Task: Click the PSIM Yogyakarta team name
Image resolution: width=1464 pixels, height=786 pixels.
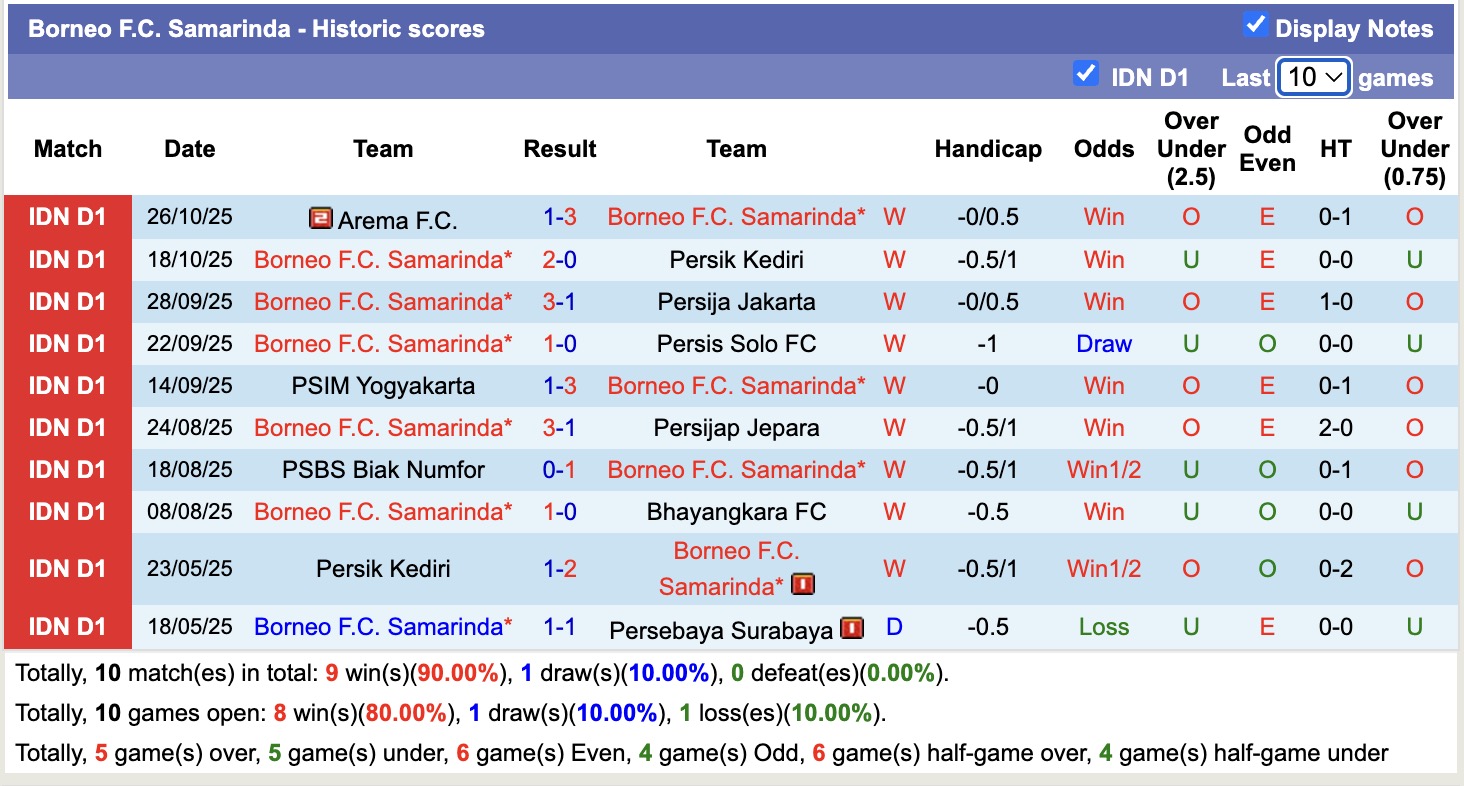Action: [383, 385]
